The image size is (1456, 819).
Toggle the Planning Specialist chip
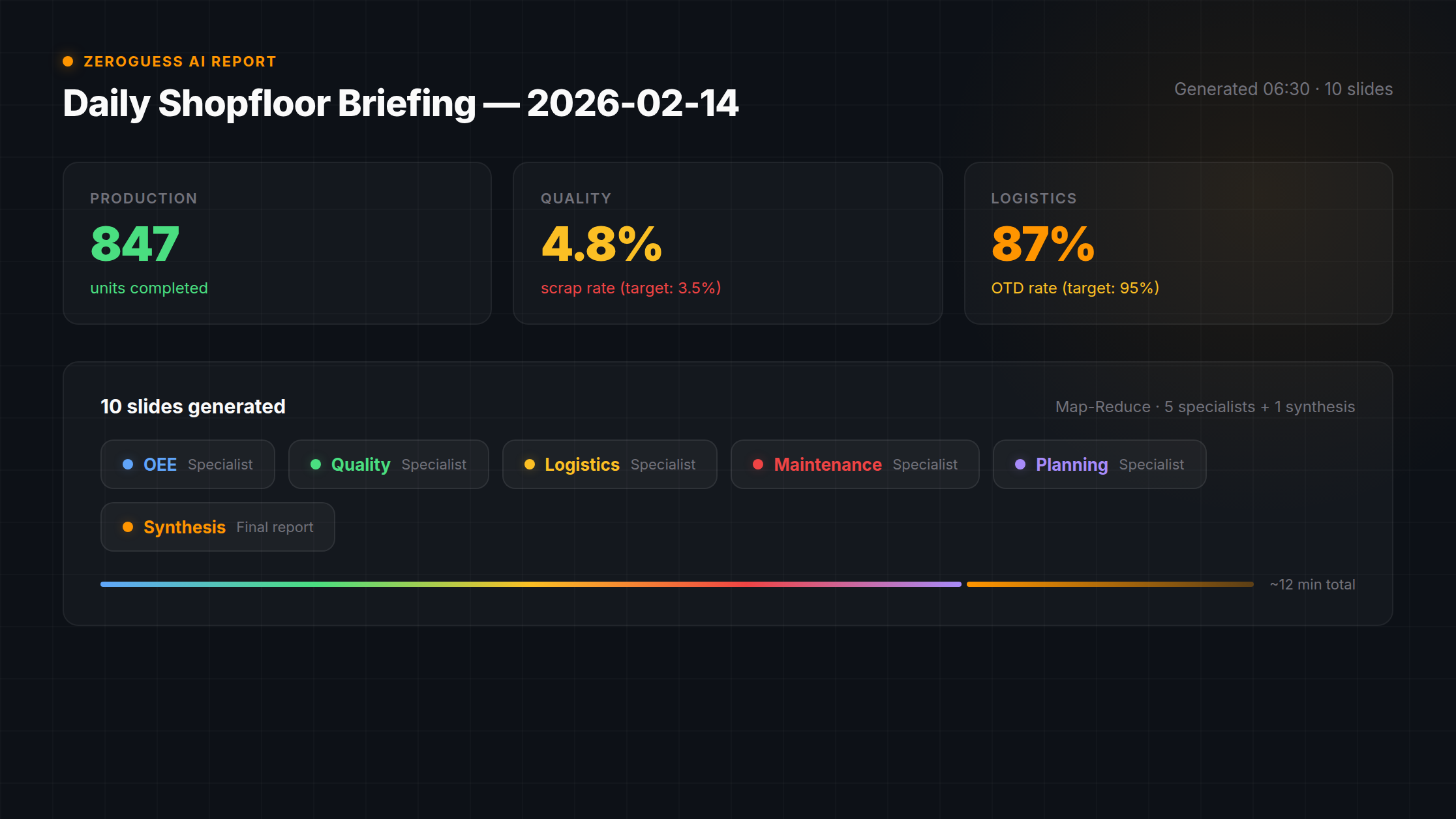[1099, 464]
